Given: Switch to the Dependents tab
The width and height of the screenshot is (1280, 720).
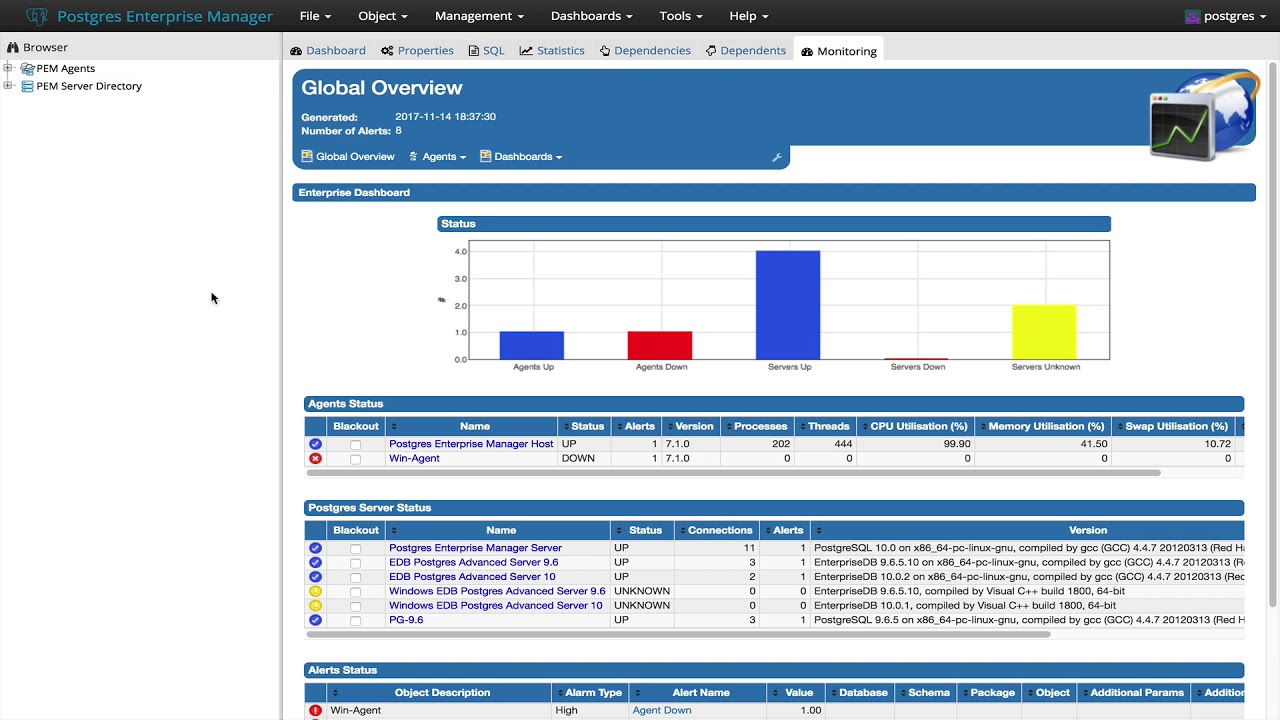Looking at the screenshot, I should [x=746, y=51].
